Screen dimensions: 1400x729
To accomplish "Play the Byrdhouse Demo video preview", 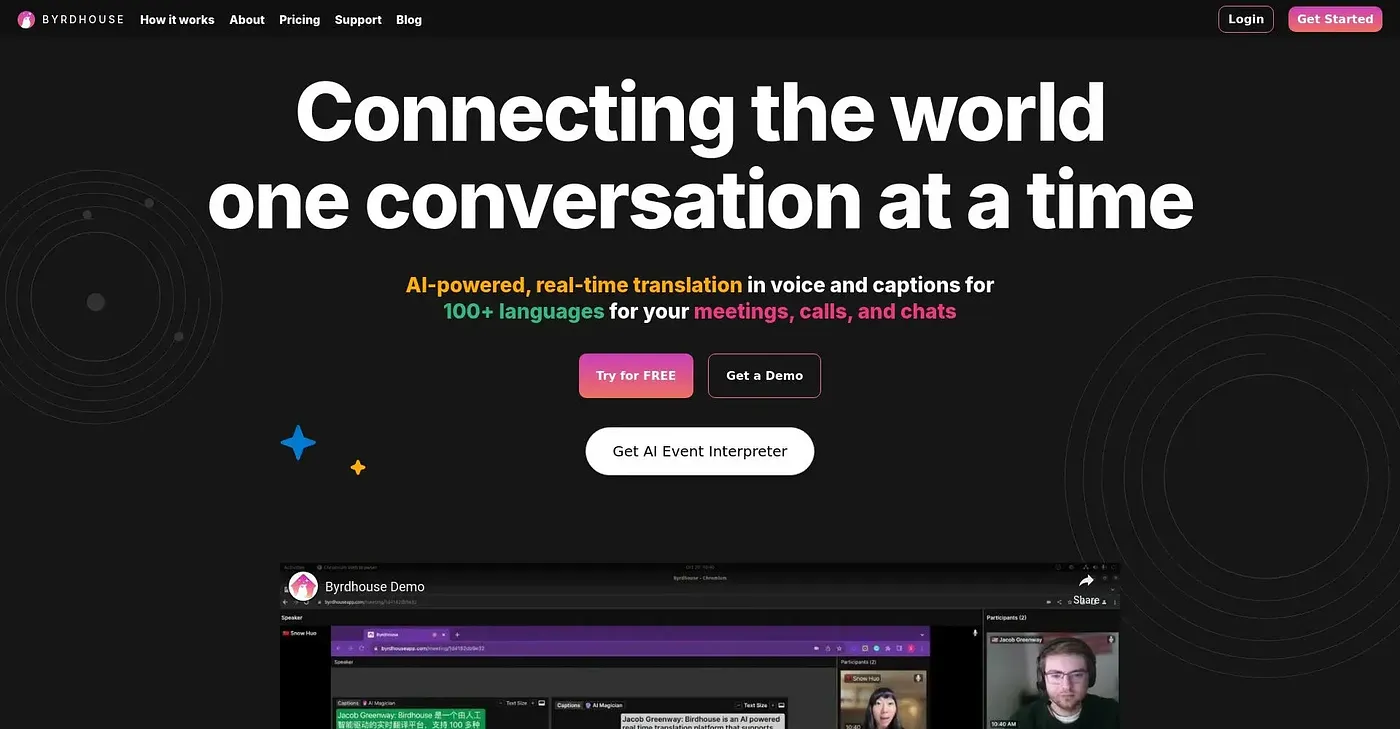I will (x=700, y=646).
